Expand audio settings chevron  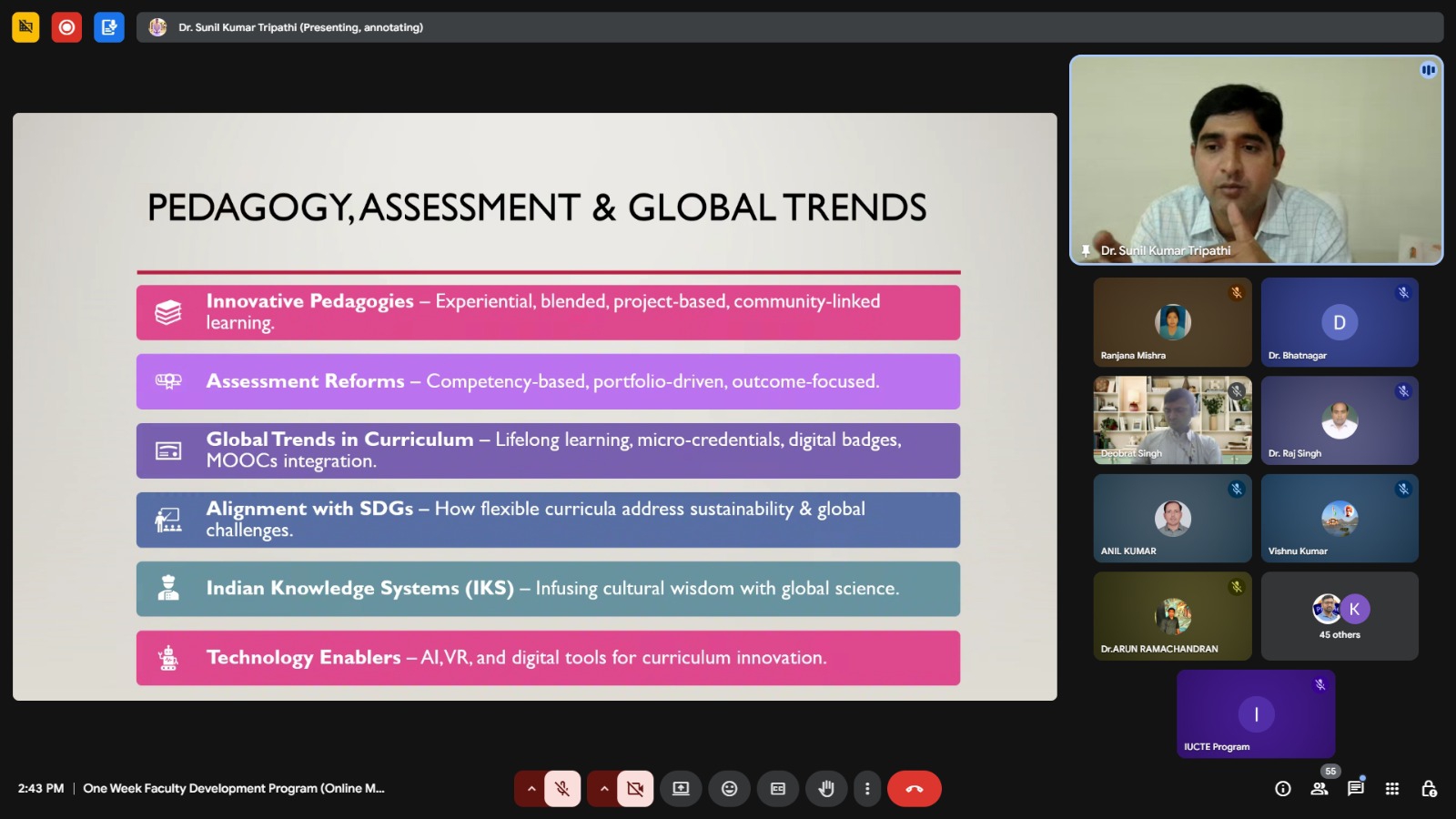click(531, 789)
